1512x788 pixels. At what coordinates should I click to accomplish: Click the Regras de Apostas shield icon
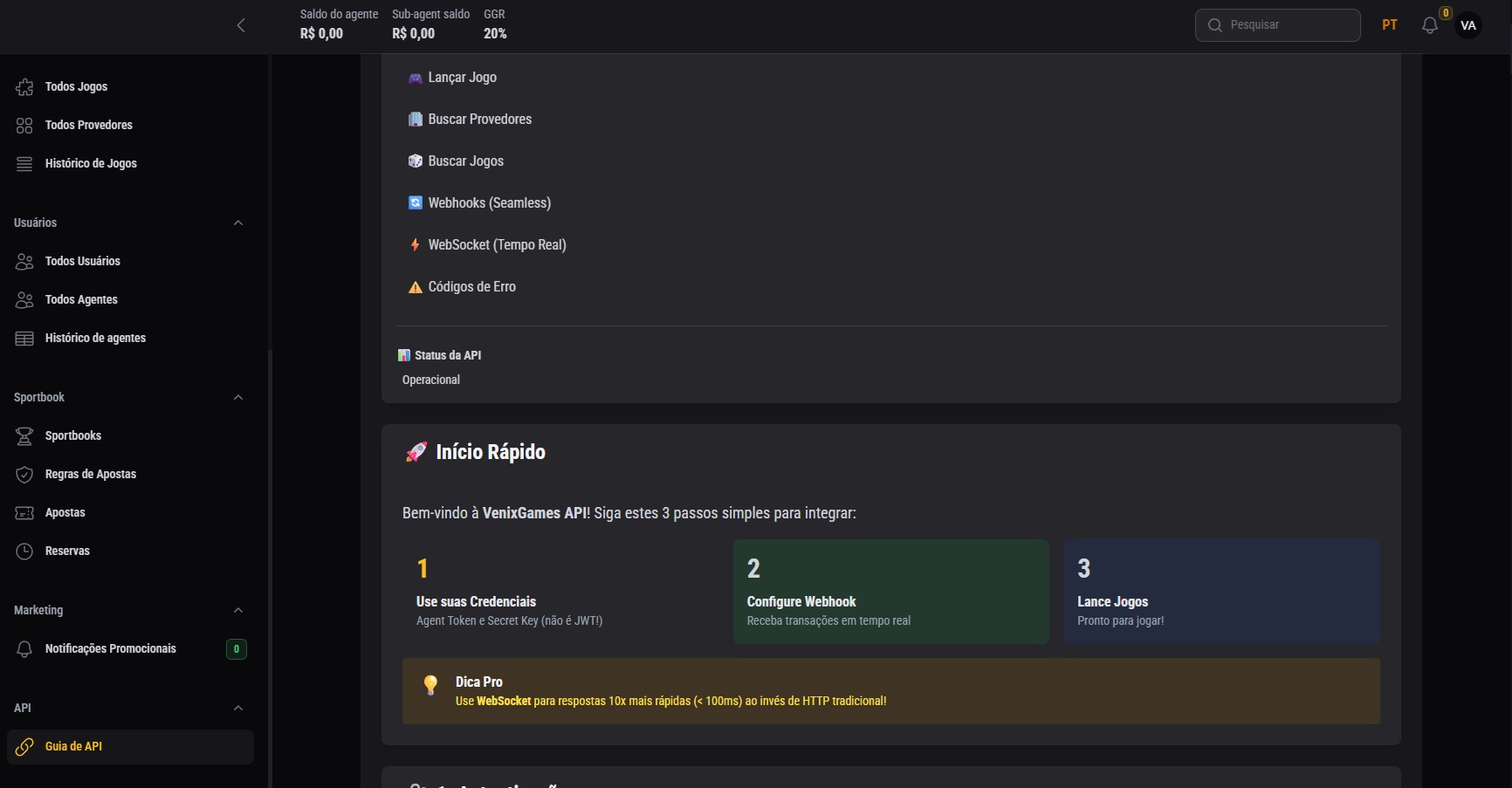tap(24, 475)
